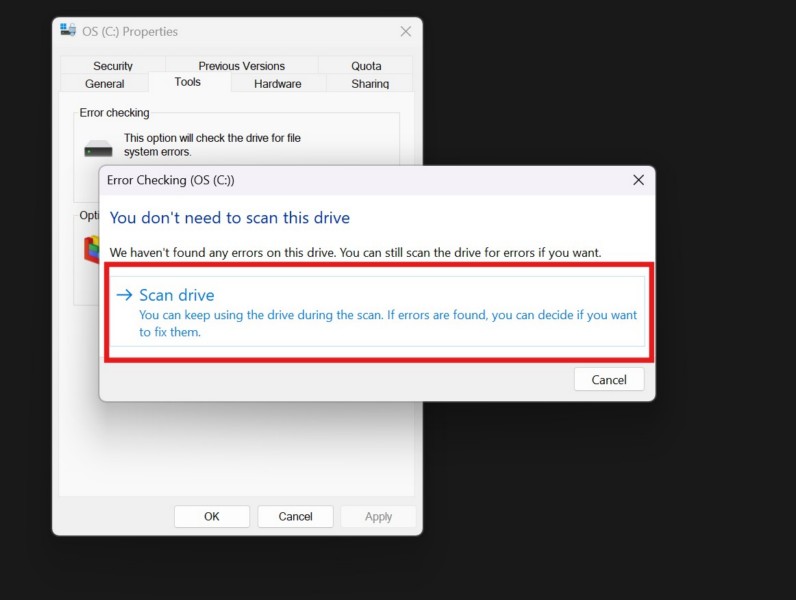
Task: Click the drive icon in Error checking section
Action: (x=98, y=148)
